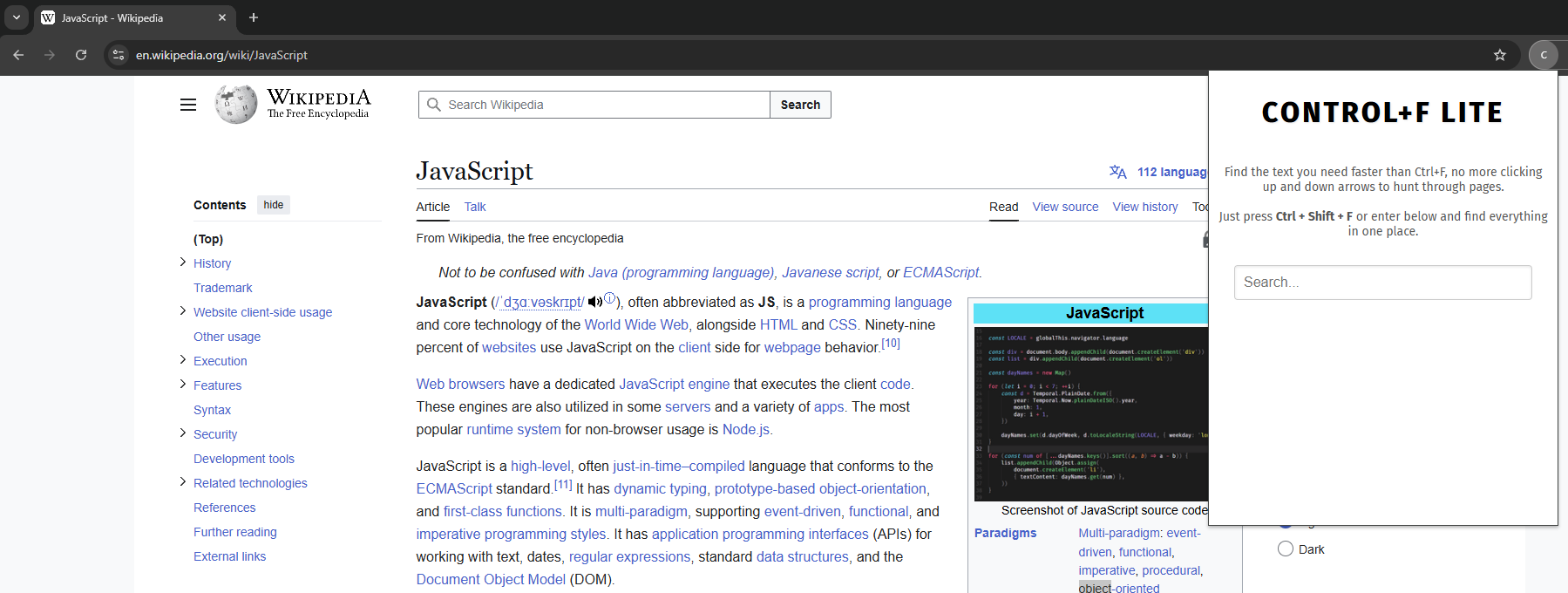Bookmark this page with the star icon
This screenshot has width=1568, height=593.
pyautogui.click(x=1500, y=55)
